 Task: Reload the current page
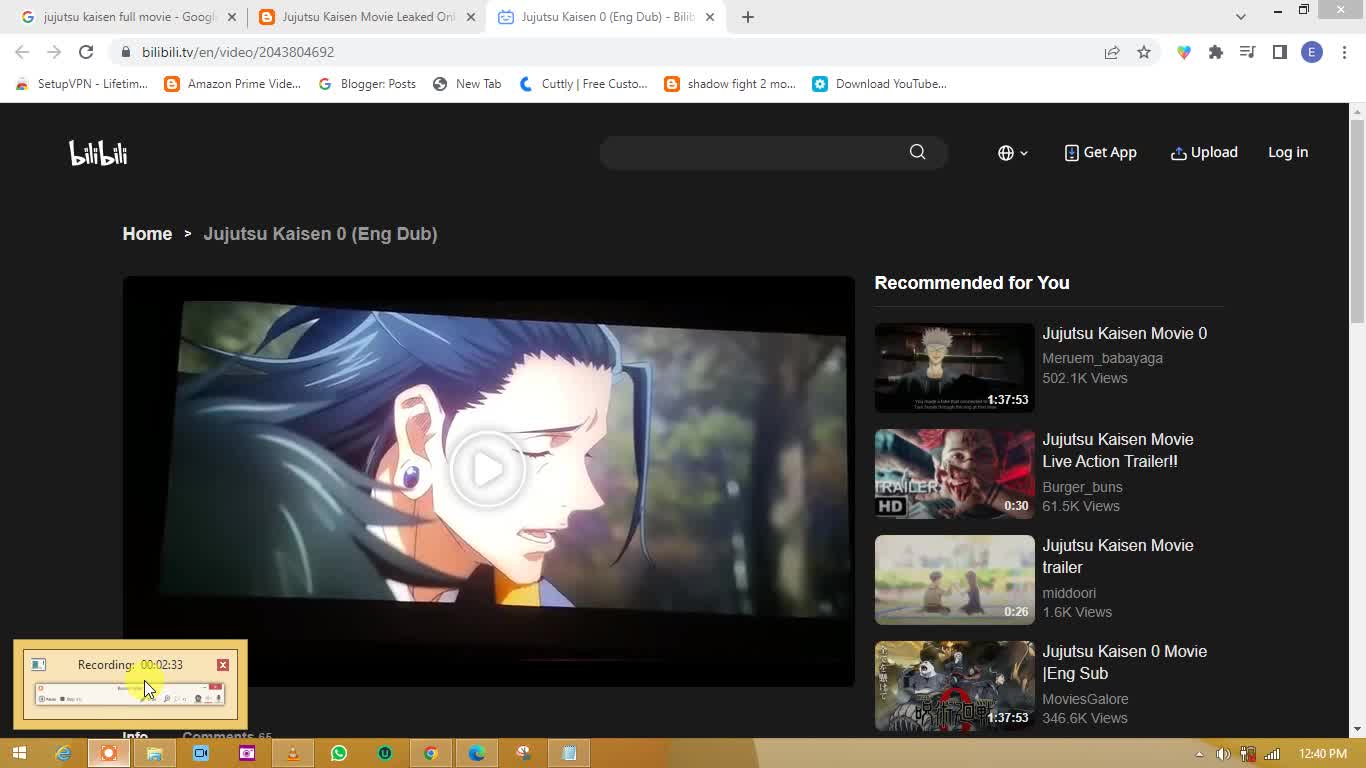86,52
